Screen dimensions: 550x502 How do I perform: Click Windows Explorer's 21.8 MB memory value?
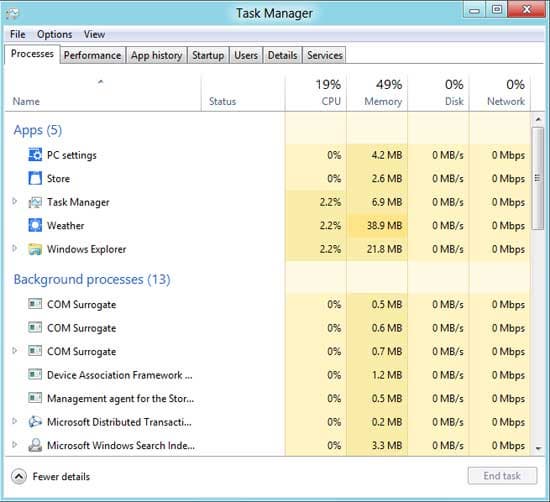pos(384,249)
